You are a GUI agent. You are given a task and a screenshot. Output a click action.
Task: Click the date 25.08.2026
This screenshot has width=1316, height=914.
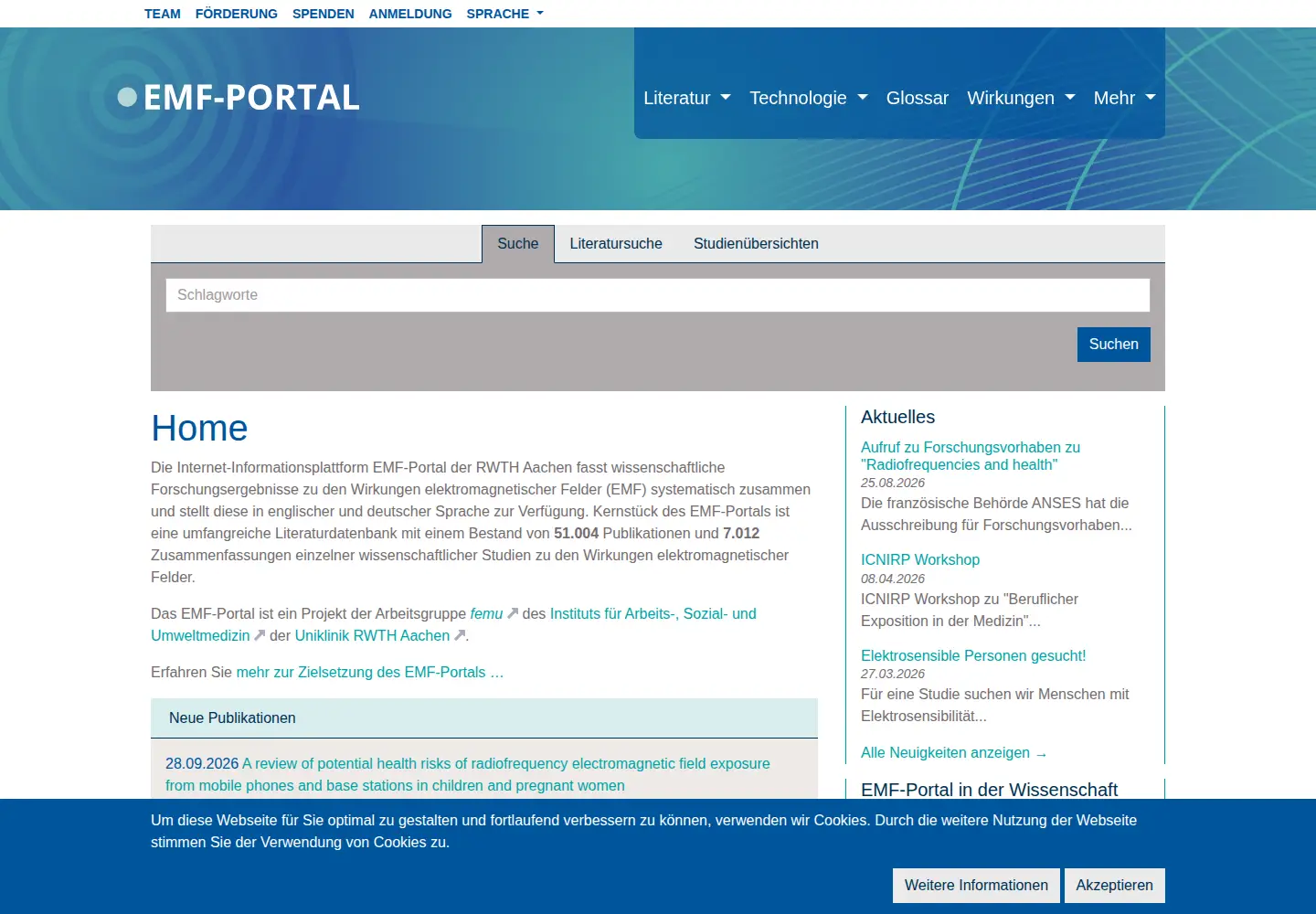pos(893,483)
